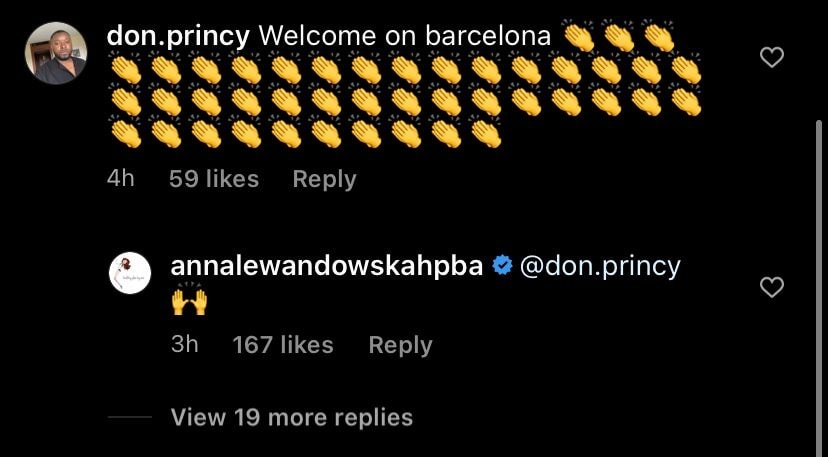Click the line left of 'View 19 more replies'

(x=129, y=417)
